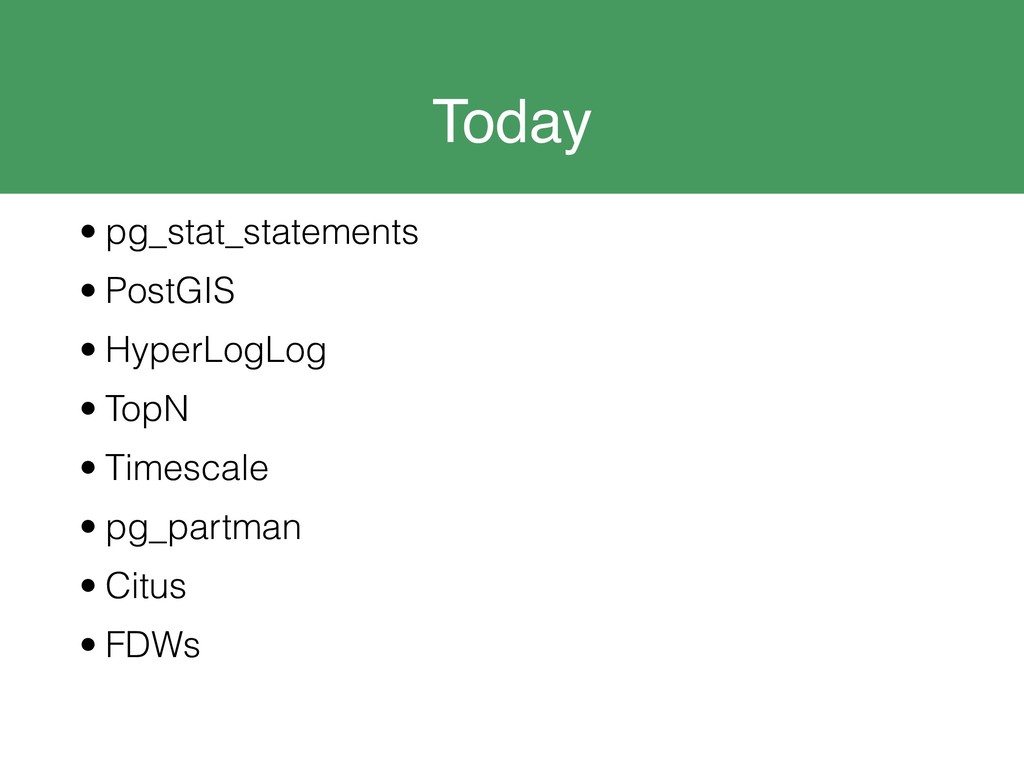
Task: Click the bullet dot before HyperLogLog
Action: point(88,349)
